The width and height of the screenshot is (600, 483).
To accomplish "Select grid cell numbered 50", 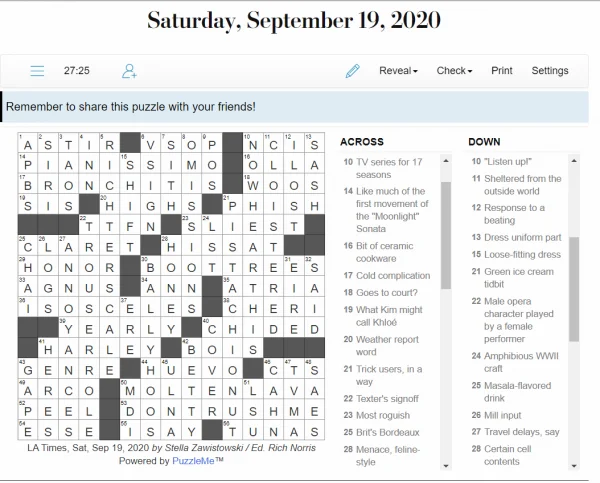I will click(130, 389).
